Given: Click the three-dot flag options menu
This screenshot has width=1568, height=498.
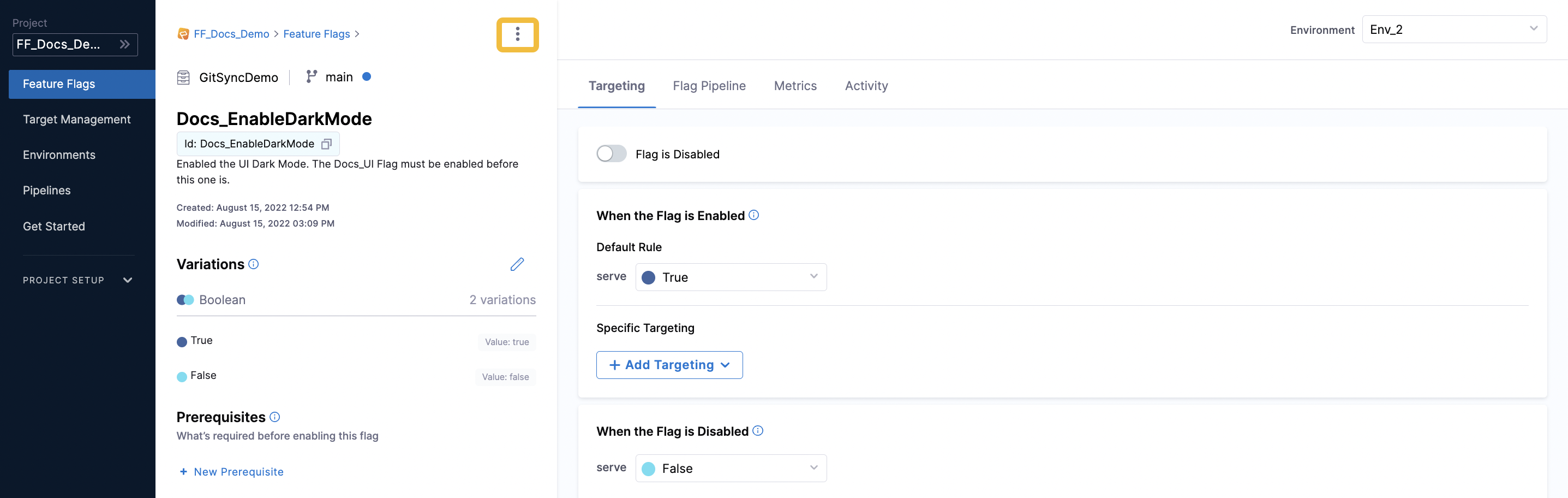Looking at the screenshot, I should [x=517, y=34].
